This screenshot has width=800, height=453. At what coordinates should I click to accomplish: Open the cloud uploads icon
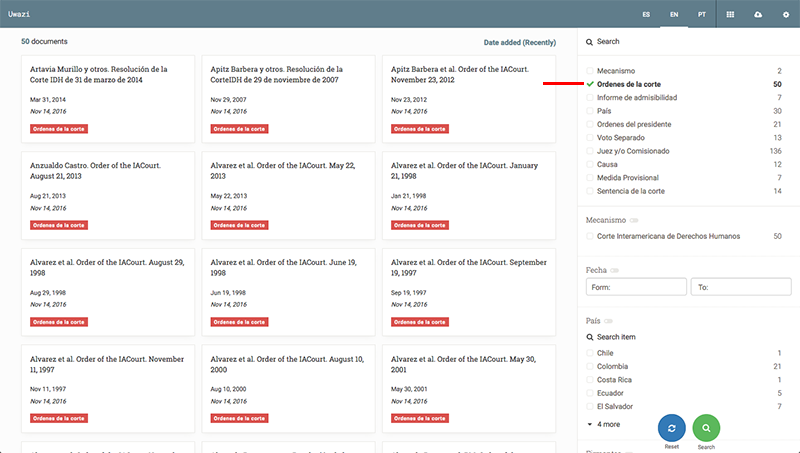click(x=758, y=14)
